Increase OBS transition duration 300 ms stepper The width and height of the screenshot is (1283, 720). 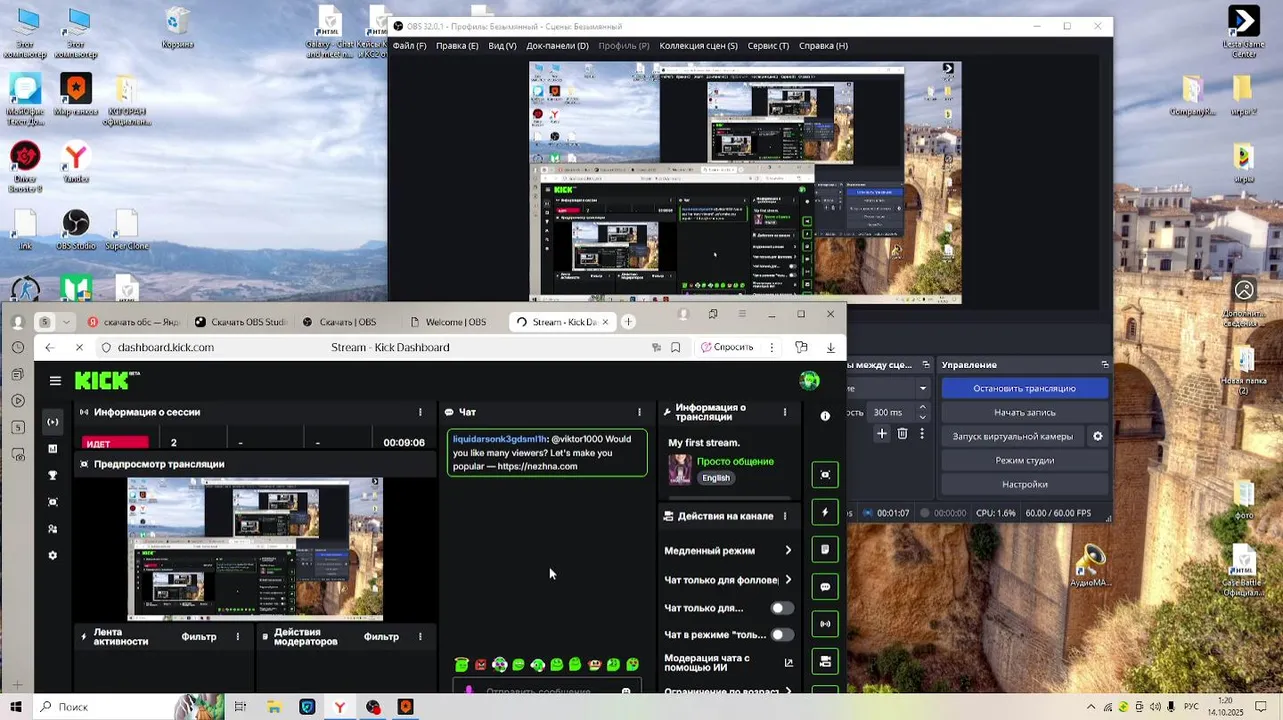pos(922,408)
